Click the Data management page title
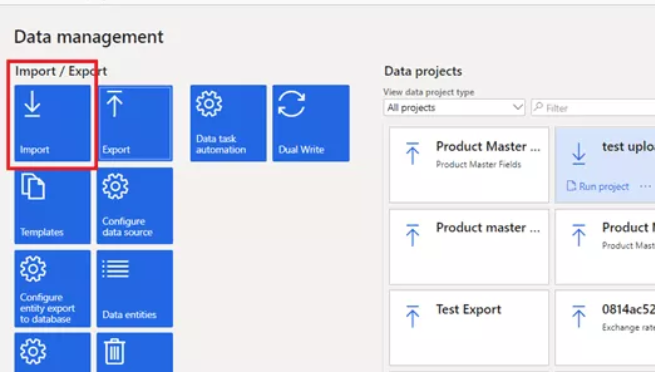 89,37
